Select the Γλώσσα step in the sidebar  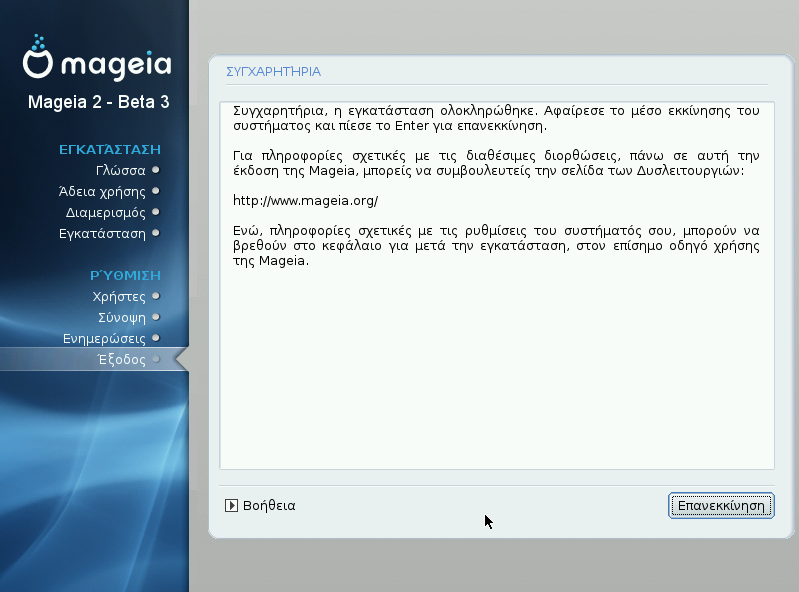(x=121, y=170)
